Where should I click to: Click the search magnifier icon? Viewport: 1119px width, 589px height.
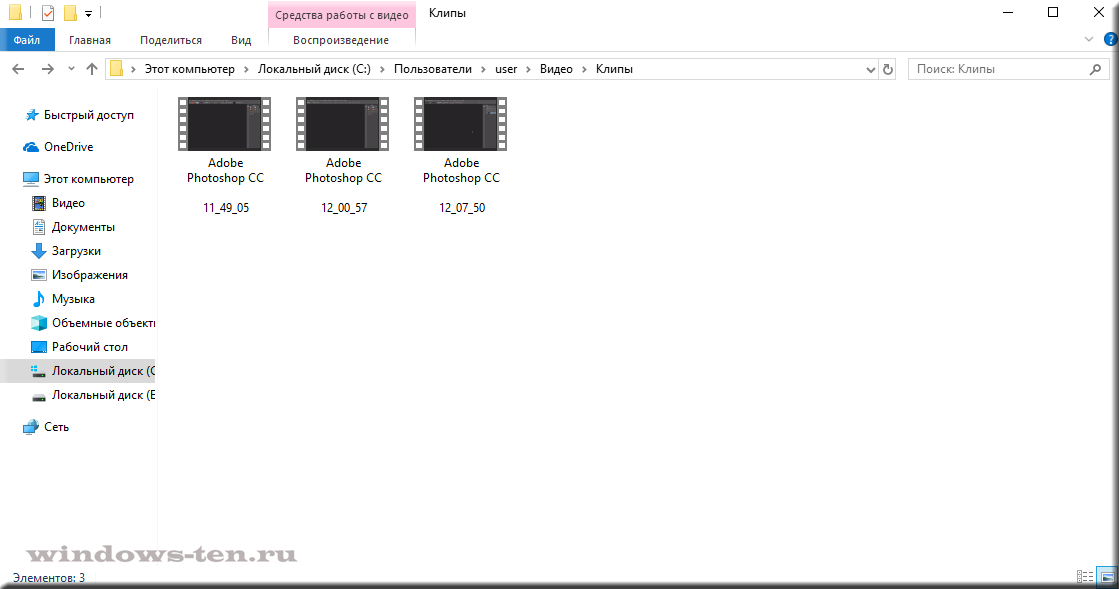click(x=1096, y=69)
